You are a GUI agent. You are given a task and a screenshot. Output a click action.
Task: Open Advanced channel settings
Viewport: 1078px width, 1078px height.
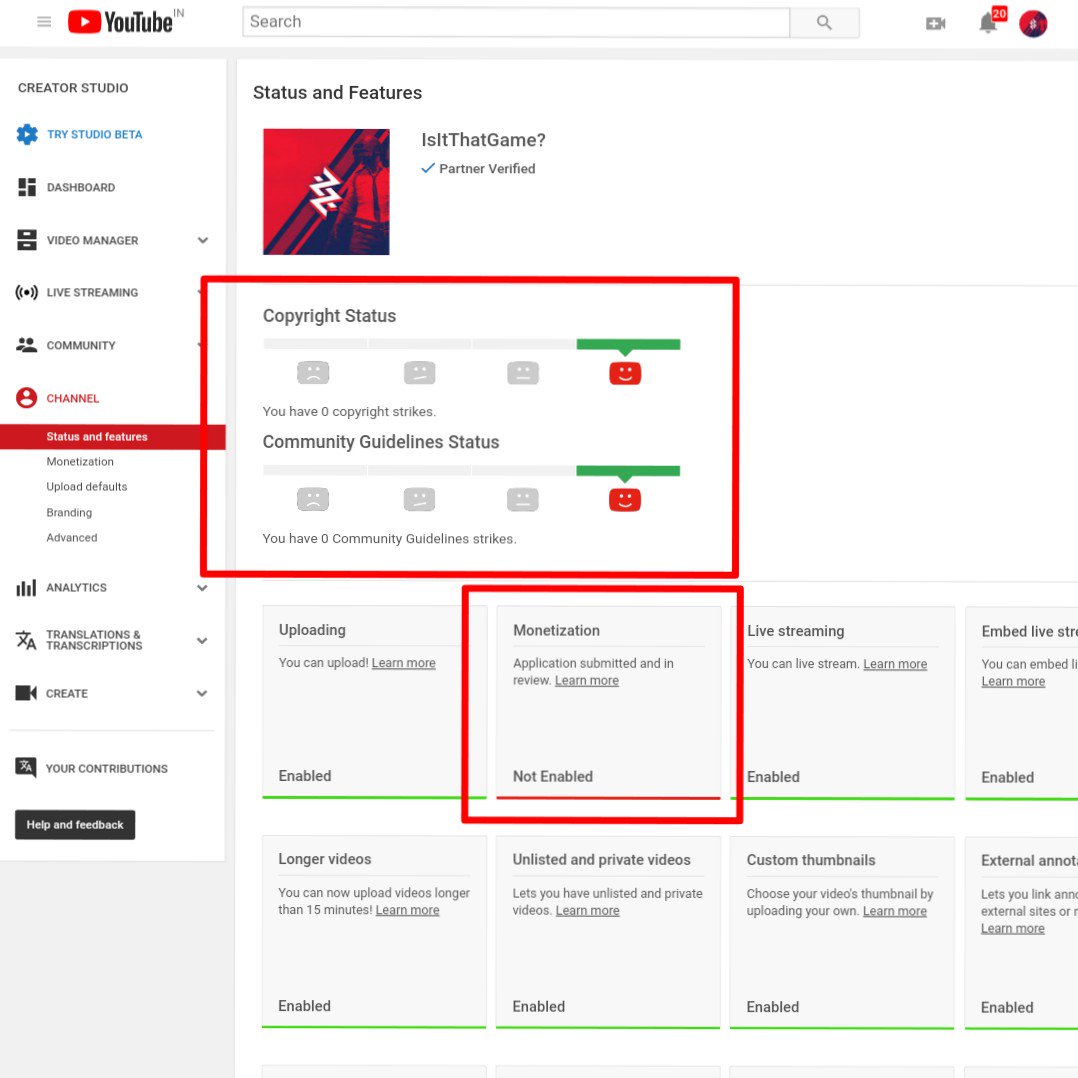point(72,538)
